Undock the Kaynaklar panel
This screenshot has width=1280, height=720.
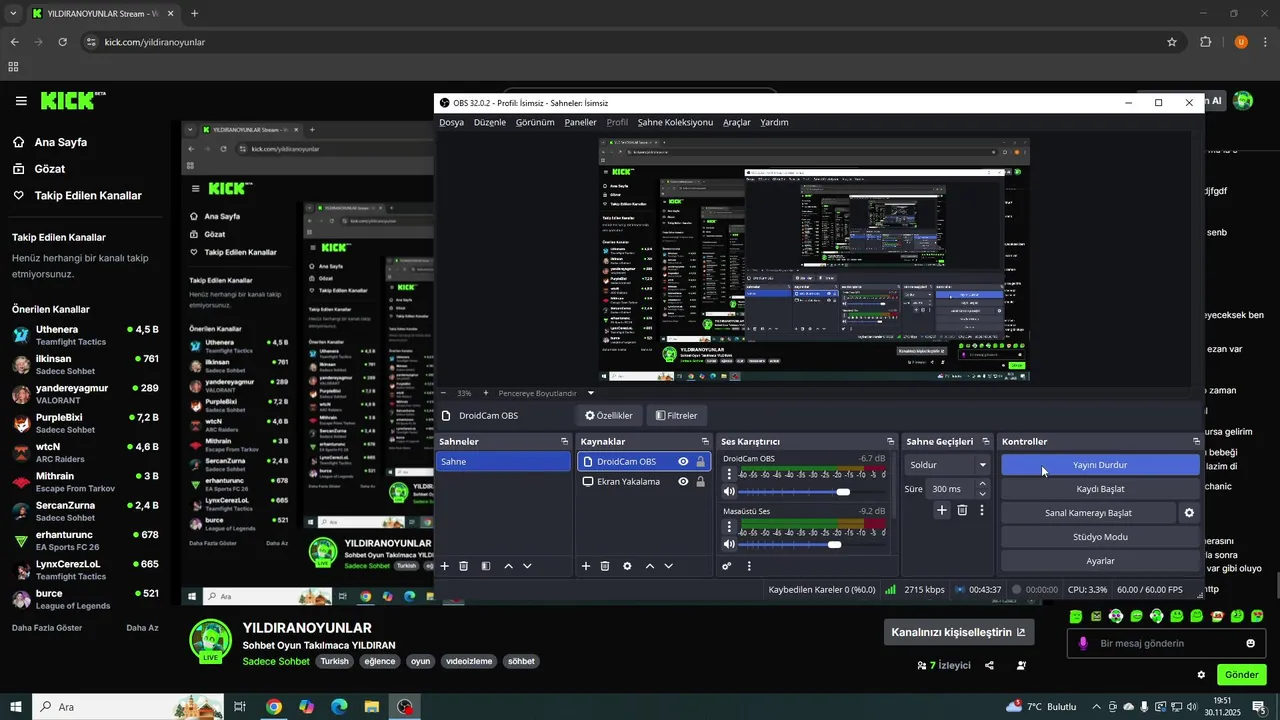tap(706, 442)
